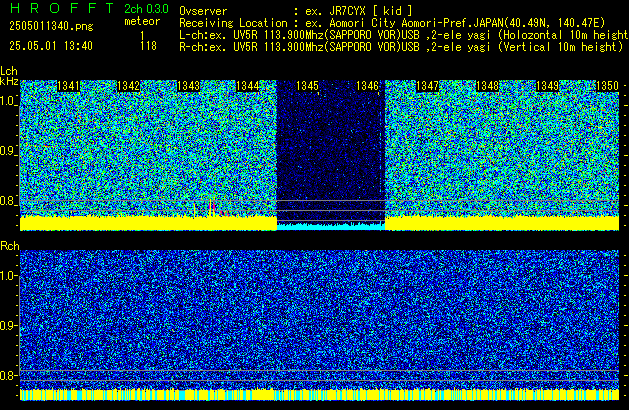Click the 1.0 kHz tick on Lch axis
The image size is (629, 410).
[8, 101]
